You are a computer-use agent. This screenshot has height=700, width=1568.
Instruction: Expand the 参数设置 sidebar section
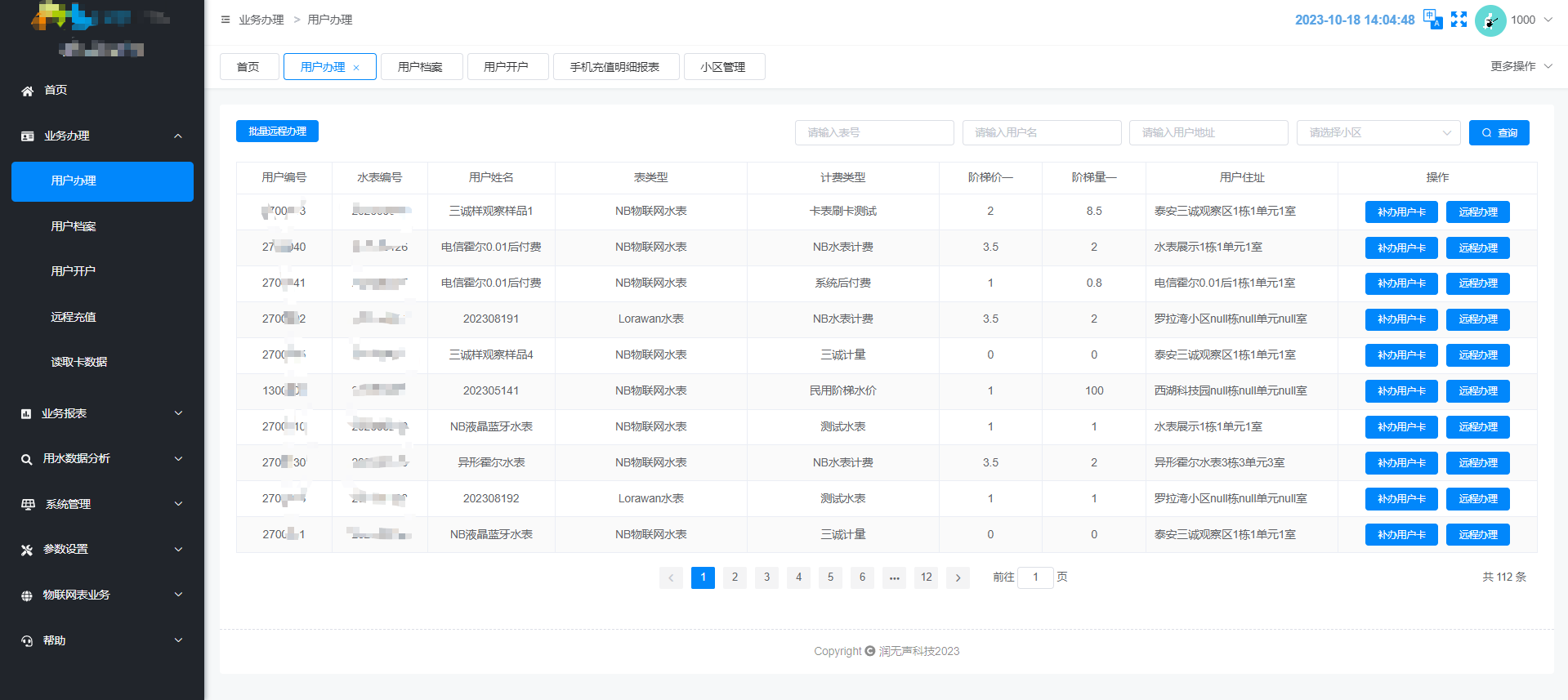pyautogui.click(x=178, y=549)
